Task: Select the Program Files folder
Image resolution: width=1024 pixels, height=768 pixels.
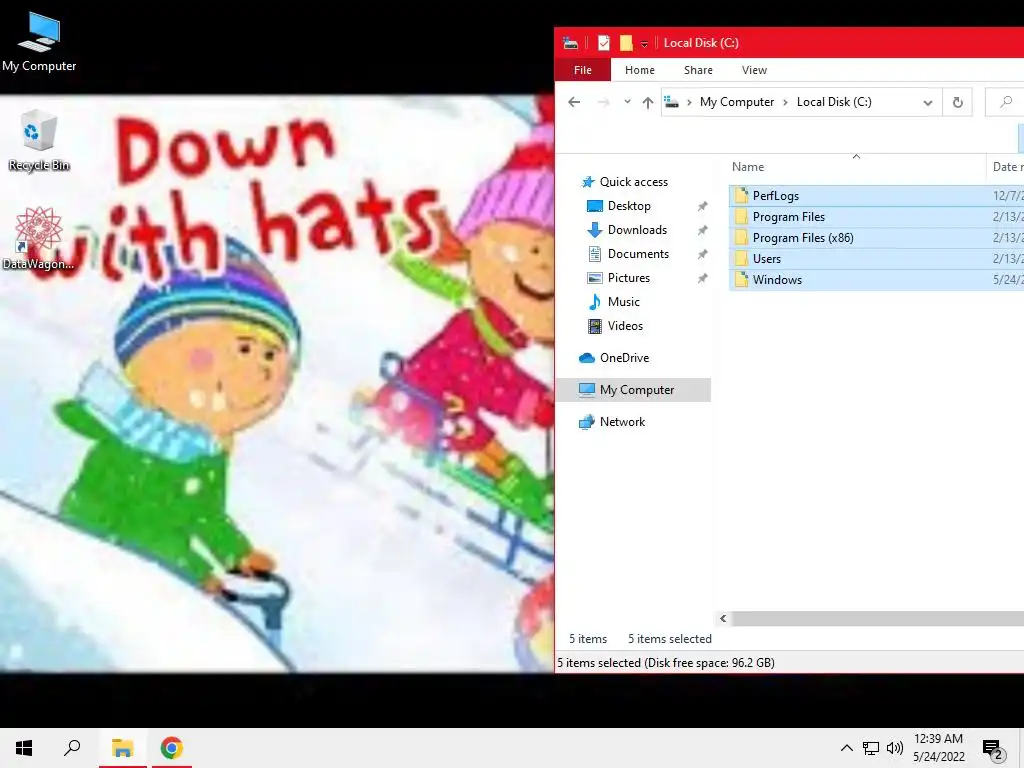Action: [876, 217]
